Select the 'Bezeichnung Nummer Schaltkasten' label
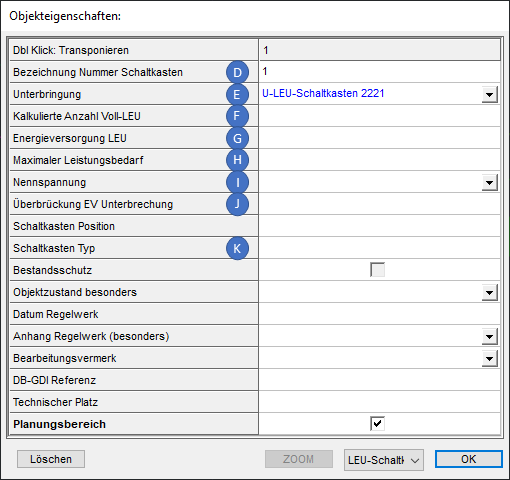The image size is (510, 480). [x=98, y=72]
